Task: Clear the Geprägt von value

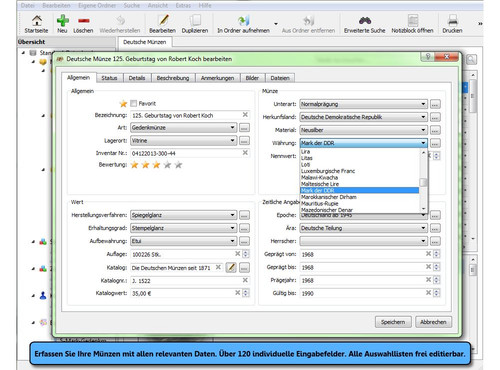Action: click(428, 254)
